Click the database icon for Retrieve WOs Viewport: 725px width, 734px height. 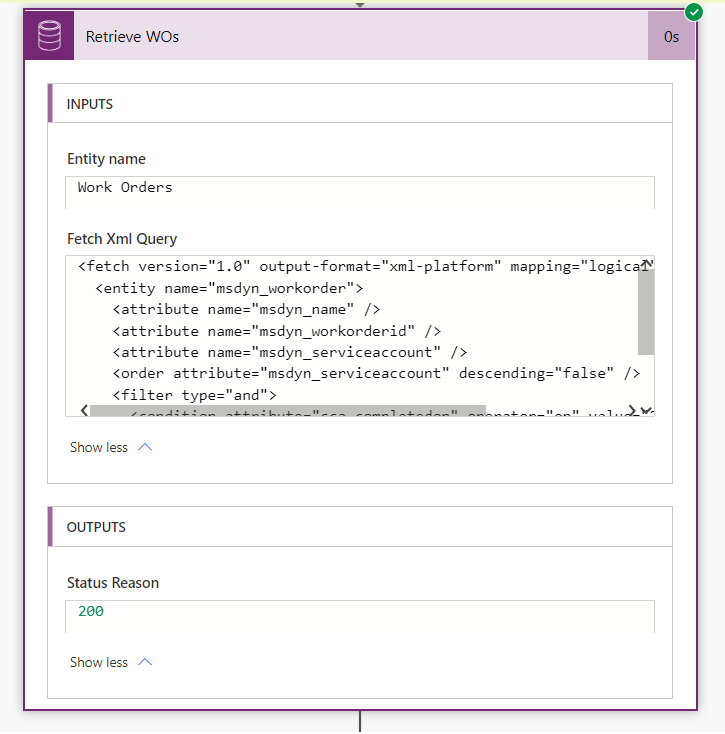[49, 37]
